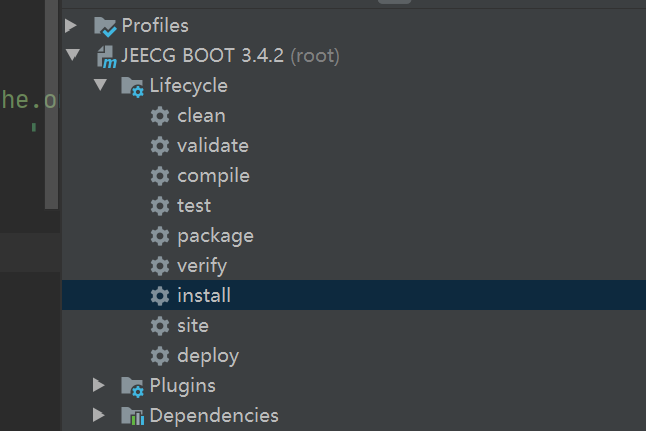Click the Profiles folder icon
This screenshot has width=646, height=431.
pos(105,26)
